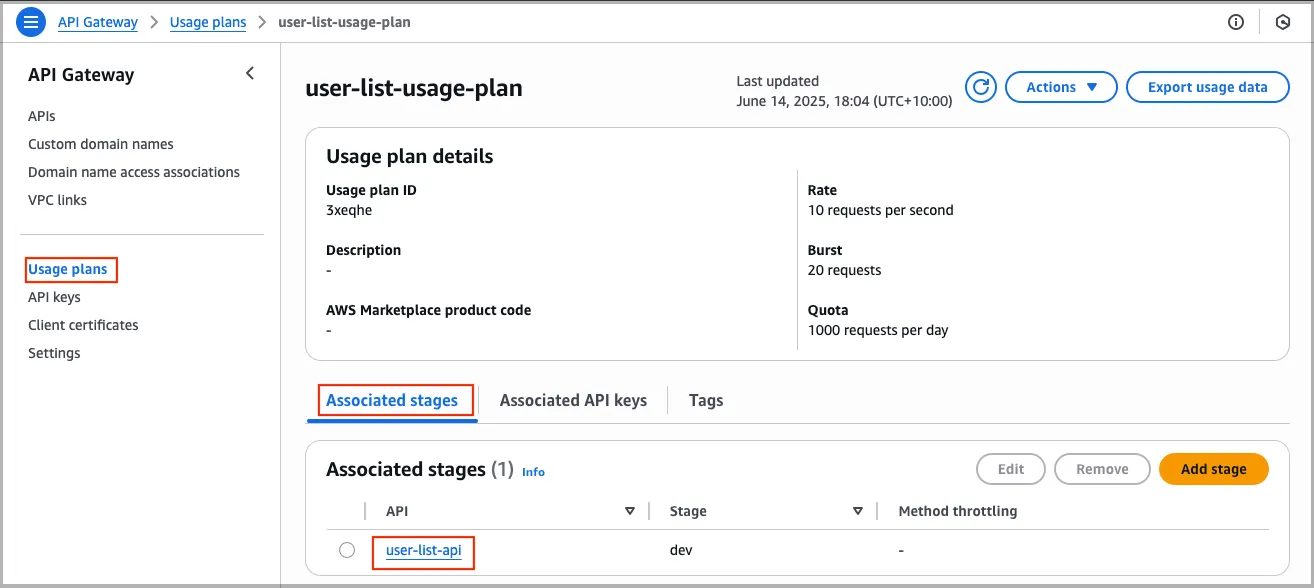Viewport: 1314px width, 588px height.
Task: Sort by the Stage column arrow
Action: [858, 511]
